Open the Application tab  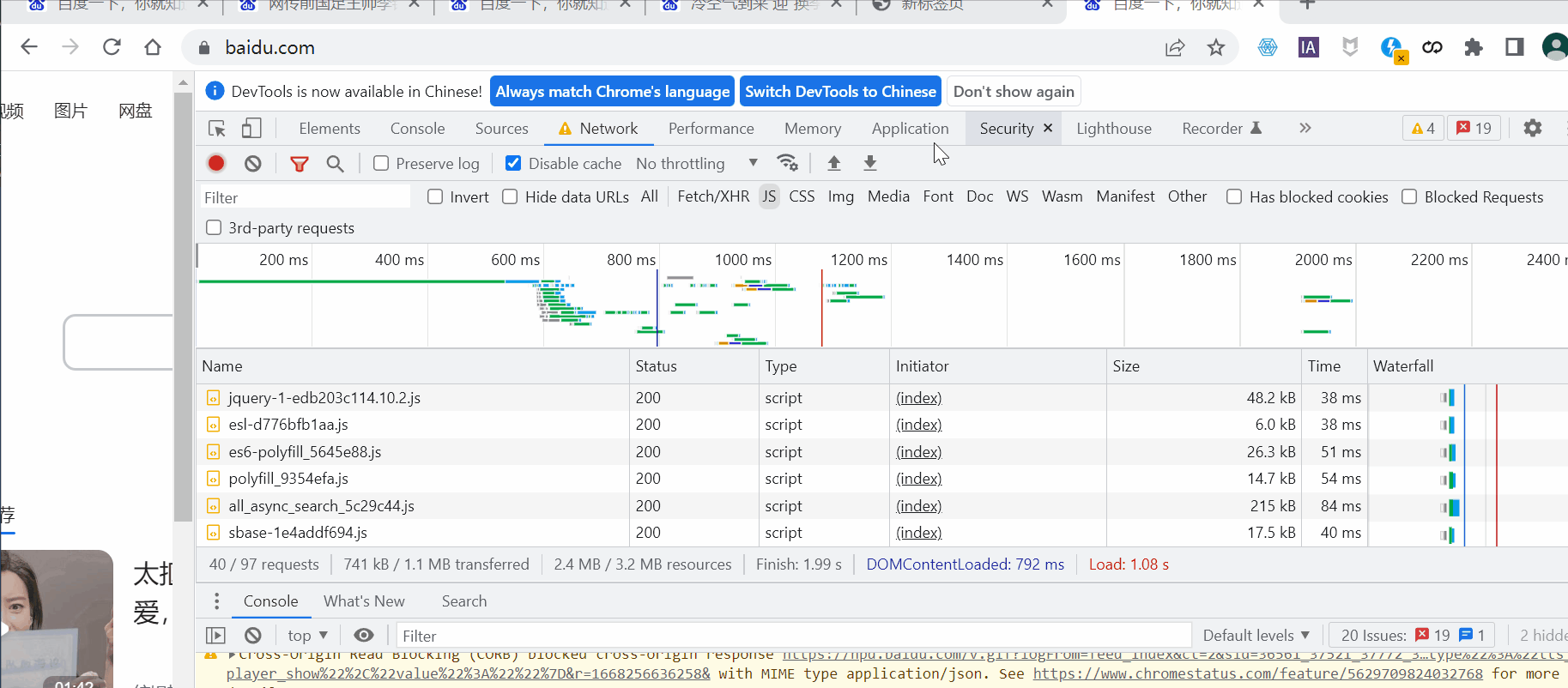[911, 128]
